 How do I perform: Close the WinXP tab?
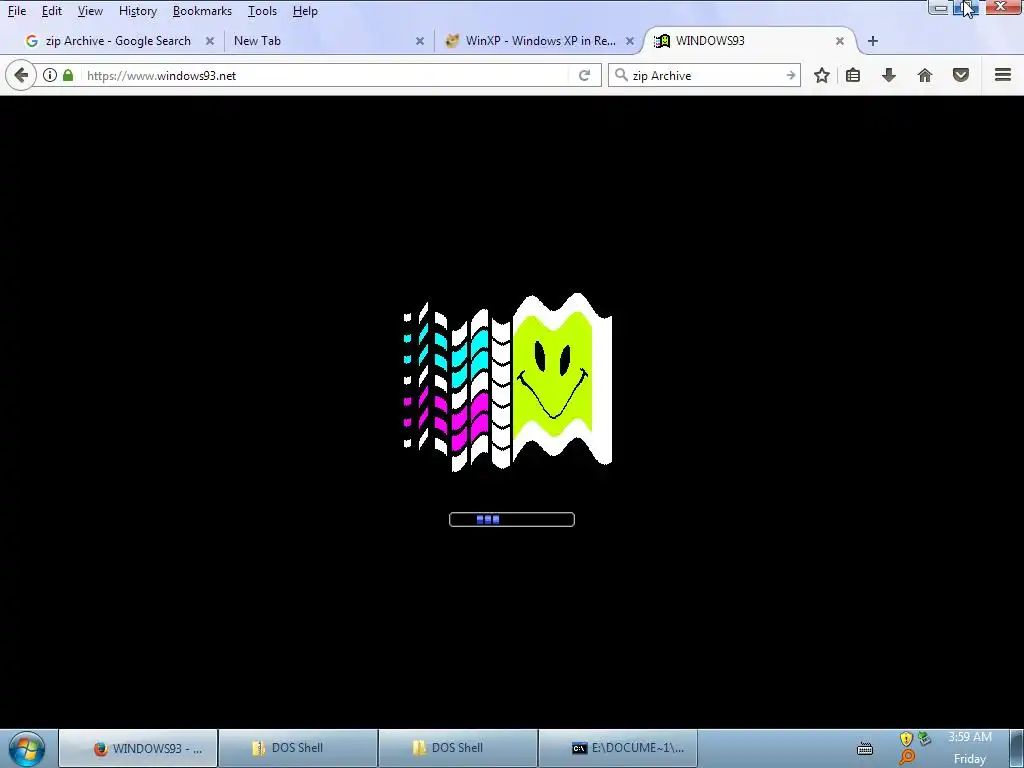point(630,41)
